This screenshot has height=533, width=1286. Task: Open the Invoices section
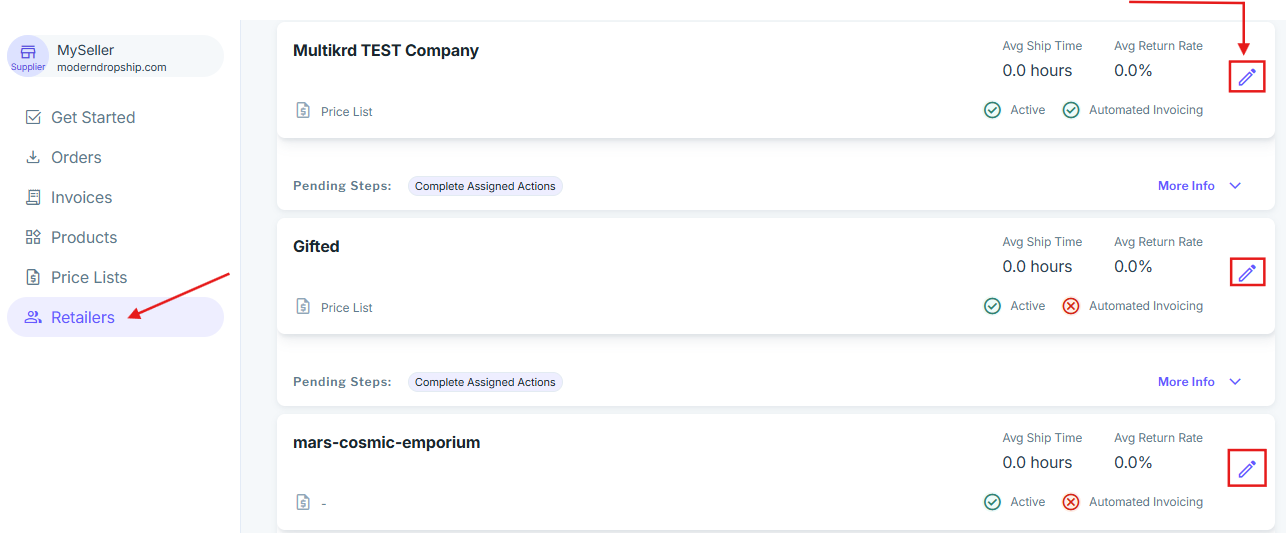(81, 197)
